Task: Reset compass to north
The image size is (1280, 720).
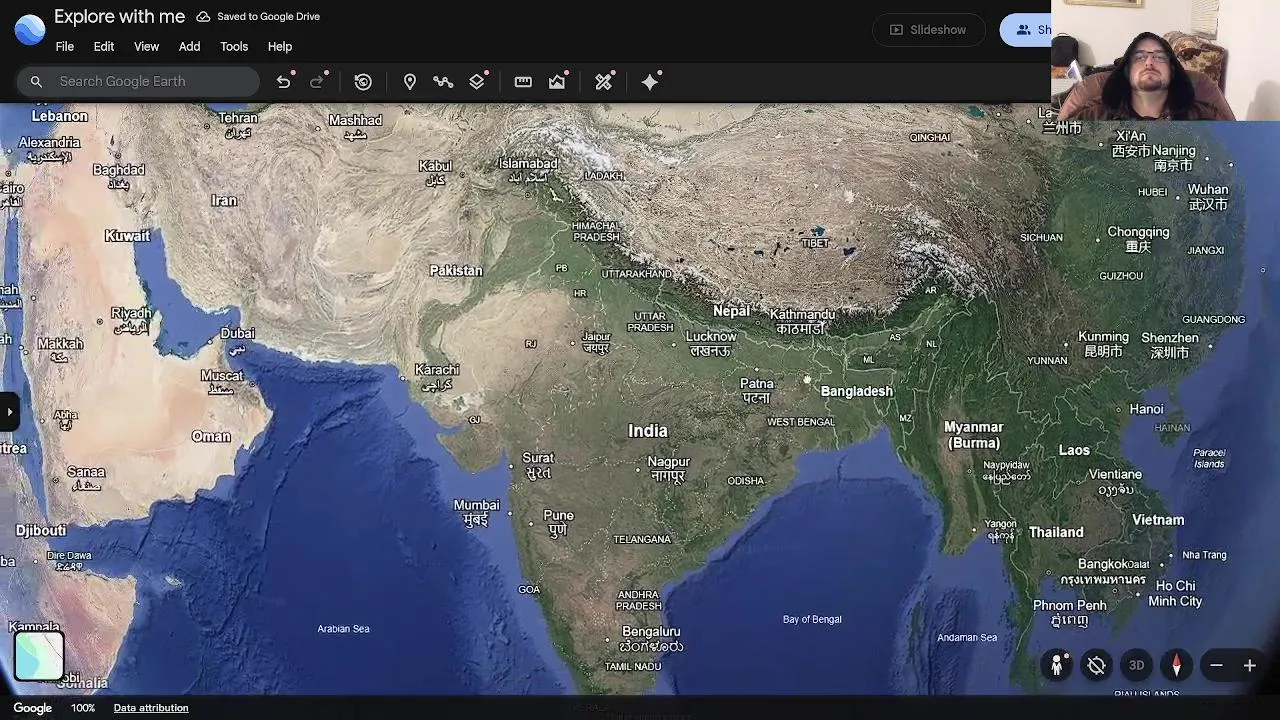Action: click(1176, 665)
